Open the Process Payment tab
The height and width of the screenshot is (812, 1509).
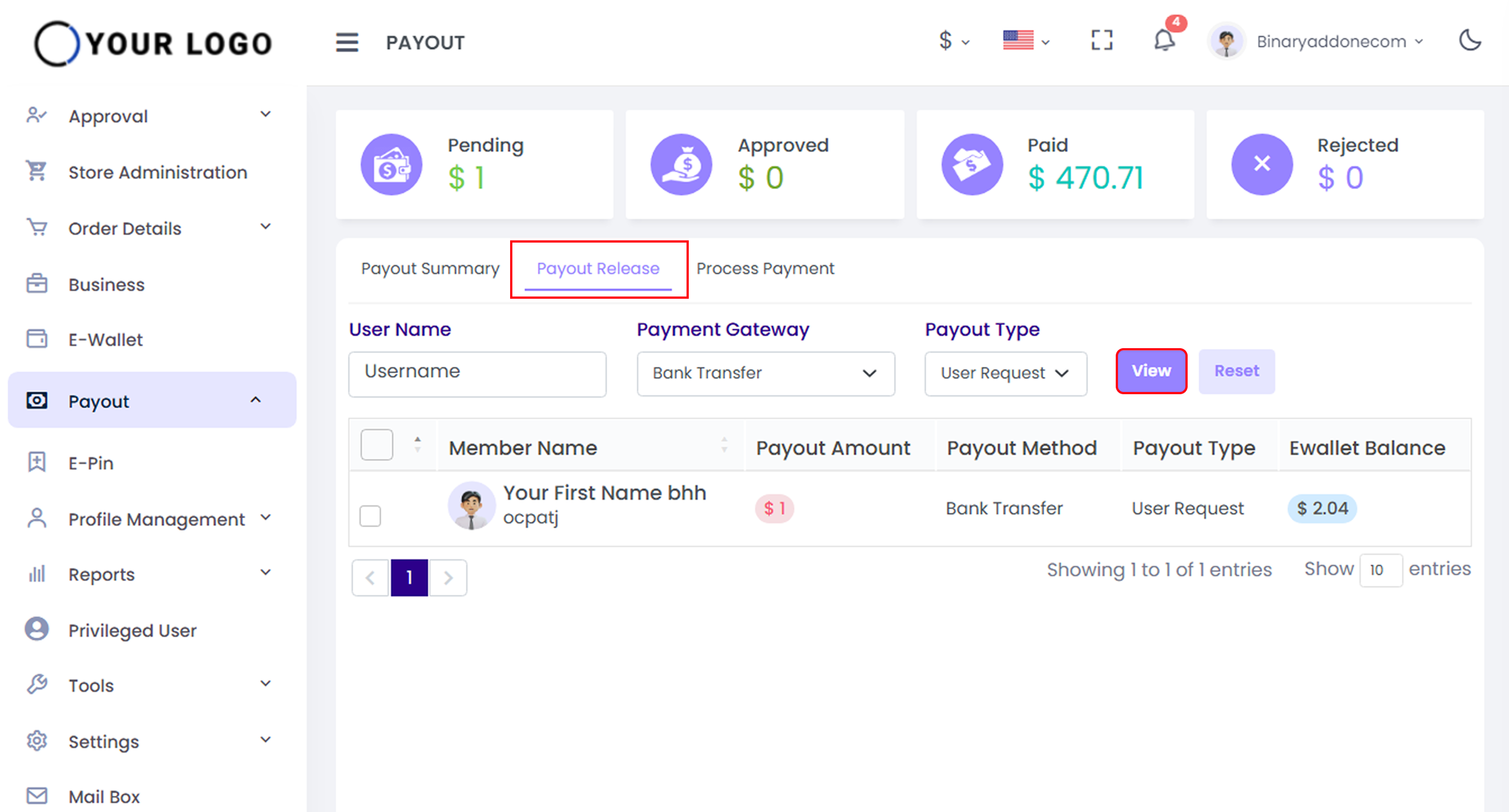pos(765,269)
